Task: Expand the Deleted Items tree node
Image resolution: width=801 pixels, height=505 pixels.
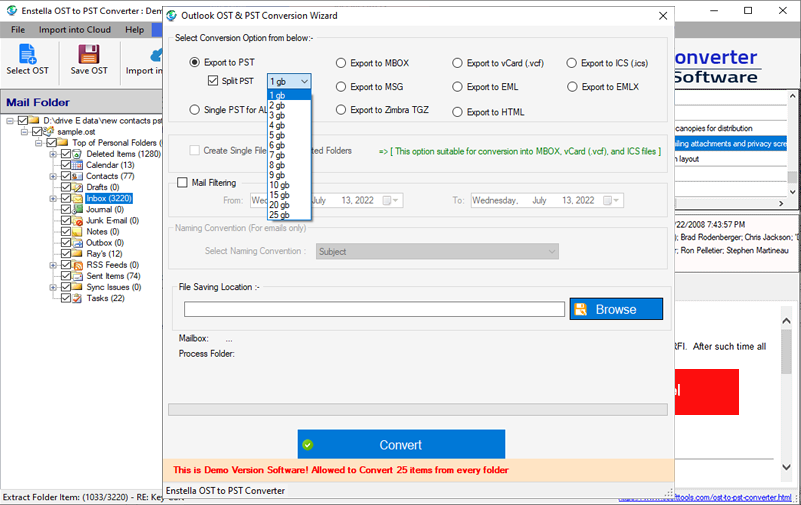Action: coord(53,154)
